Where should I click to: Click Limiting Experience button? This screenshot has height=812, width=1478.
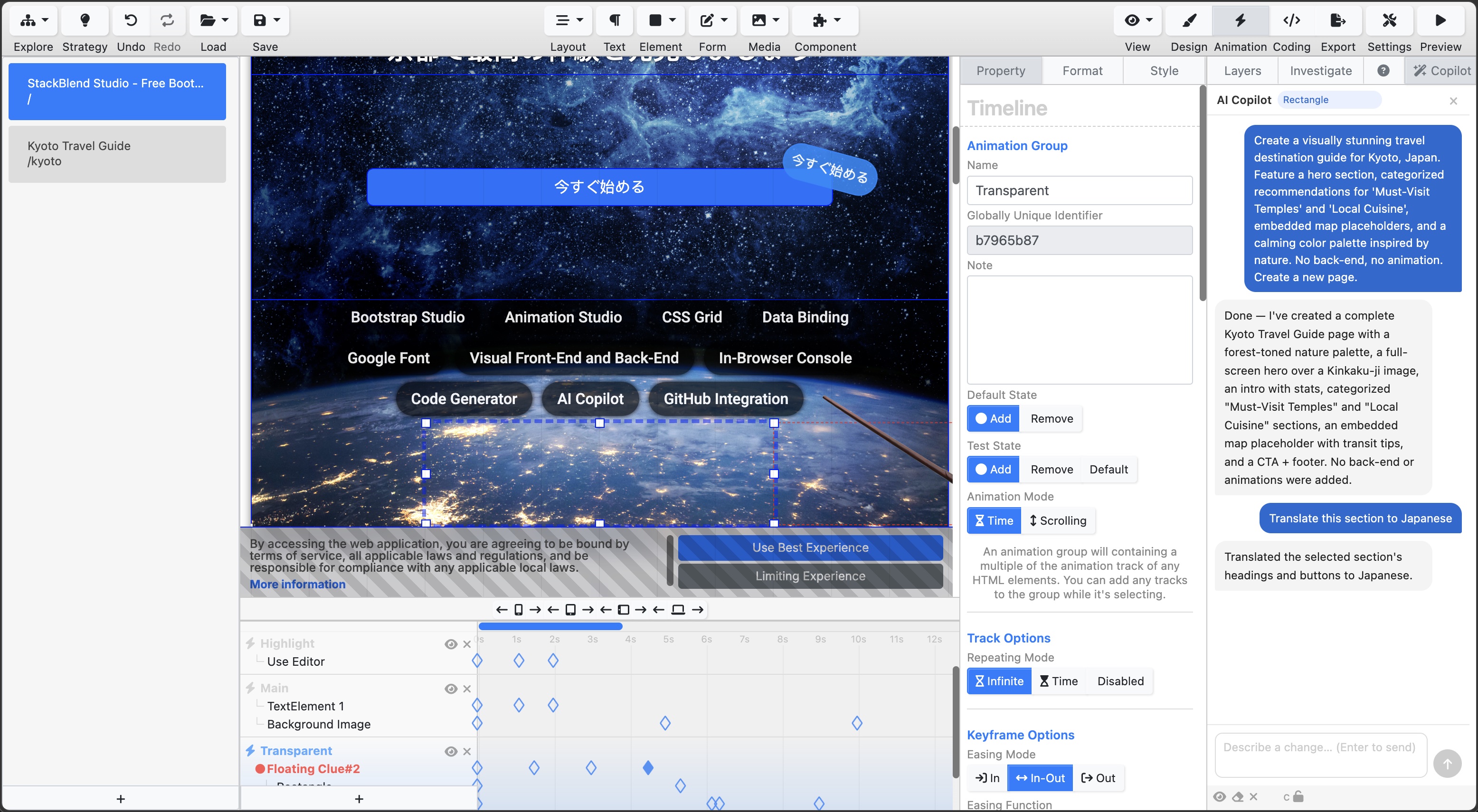pyautogui.click(x=810, y=576)
